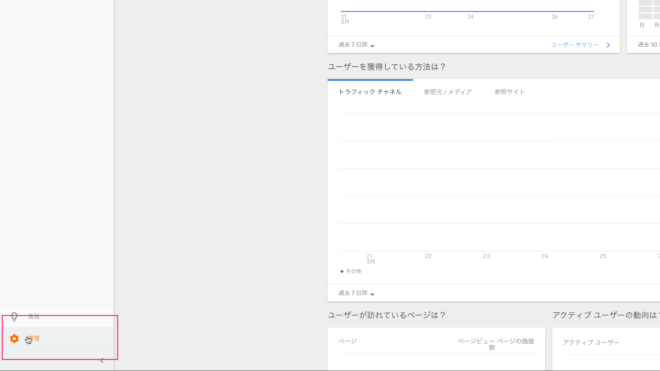The width and height of the screenshot is (660, 371).
Task: Click the ページの価値 column header
Action: (516, 341)
